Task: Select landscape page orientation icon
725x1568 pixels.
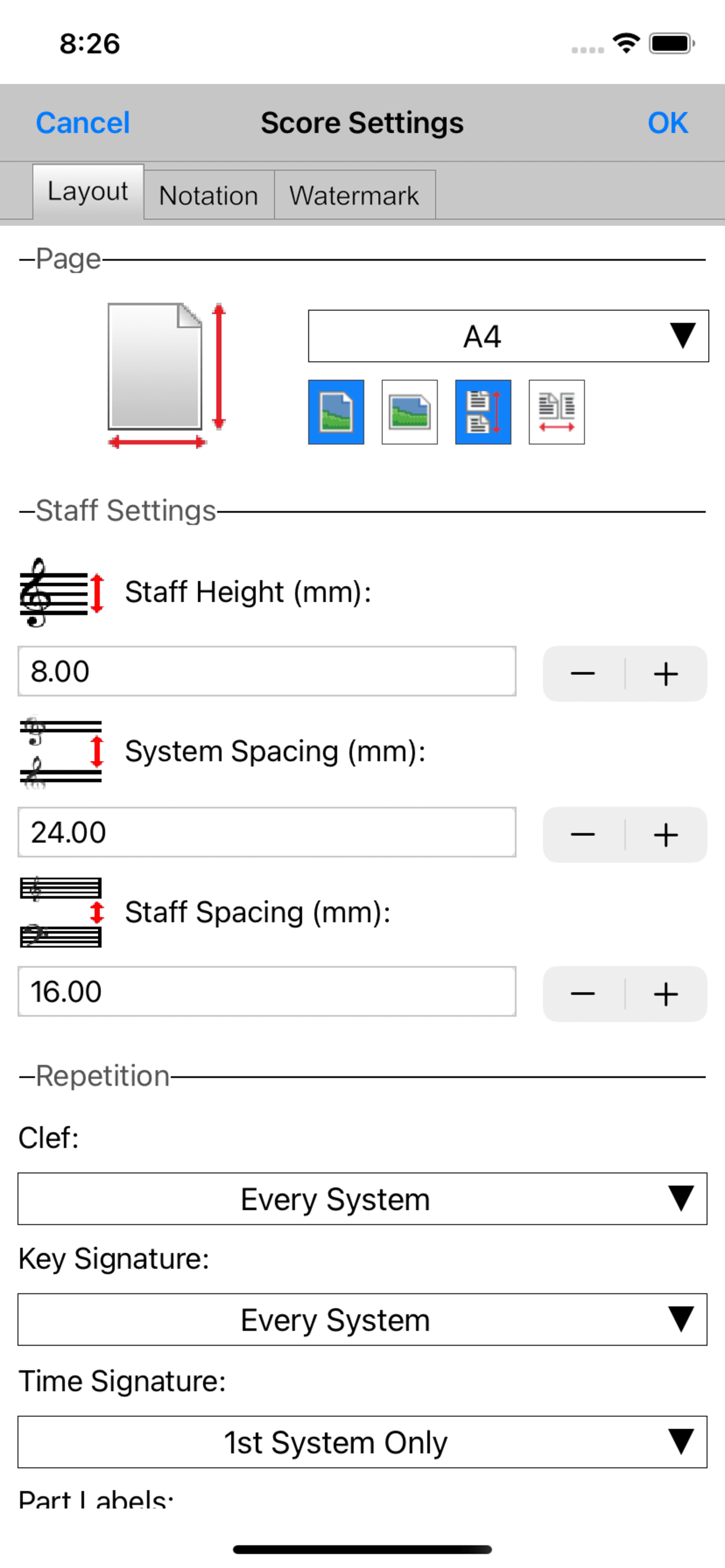Action: [x=410, y=412]
